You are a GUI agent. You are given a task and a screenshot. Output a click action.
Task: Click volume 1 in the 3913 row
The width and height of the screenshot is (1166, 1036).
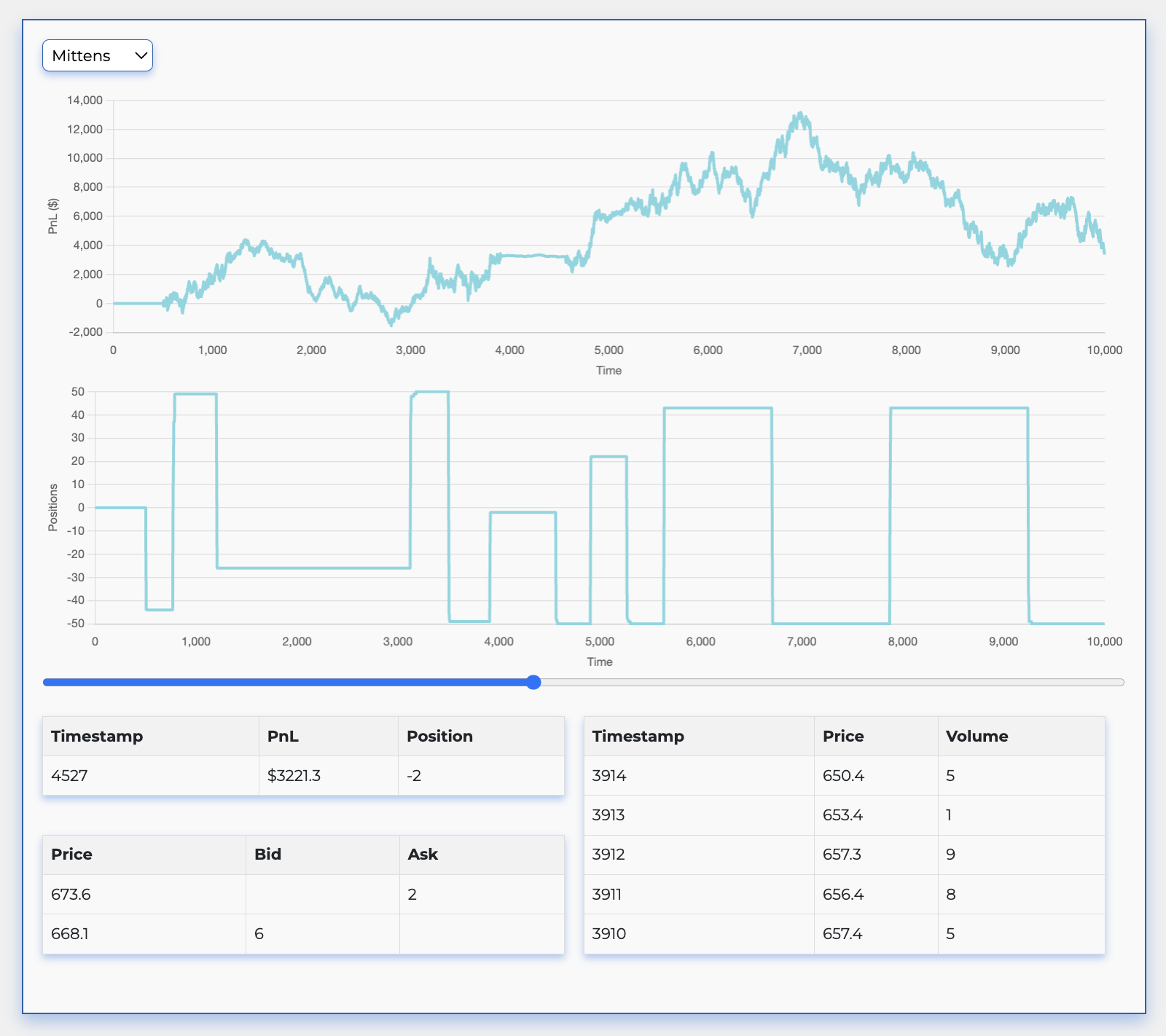click(949, 815)
